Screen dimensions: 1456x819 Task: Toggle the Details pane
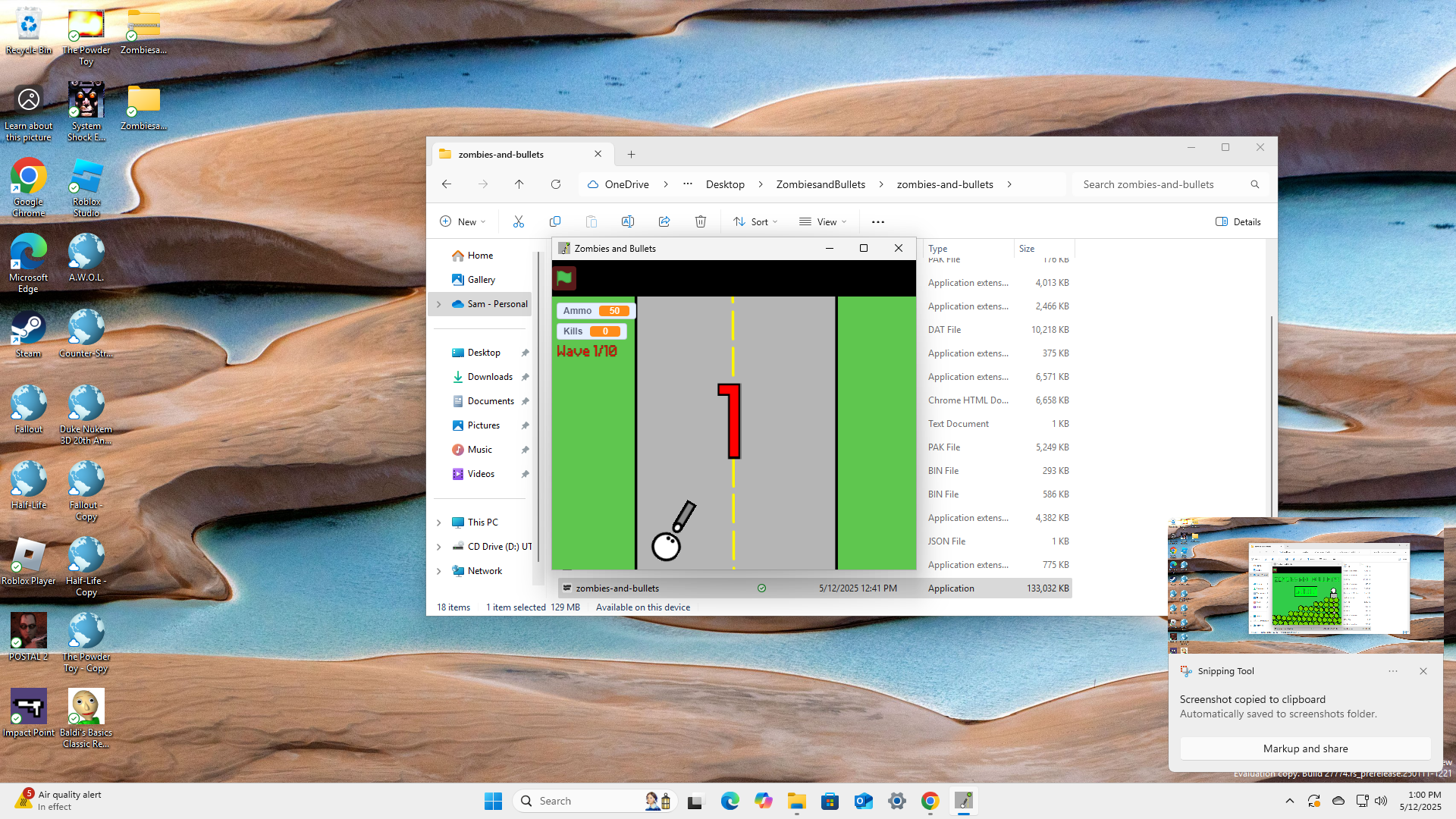1238,221
